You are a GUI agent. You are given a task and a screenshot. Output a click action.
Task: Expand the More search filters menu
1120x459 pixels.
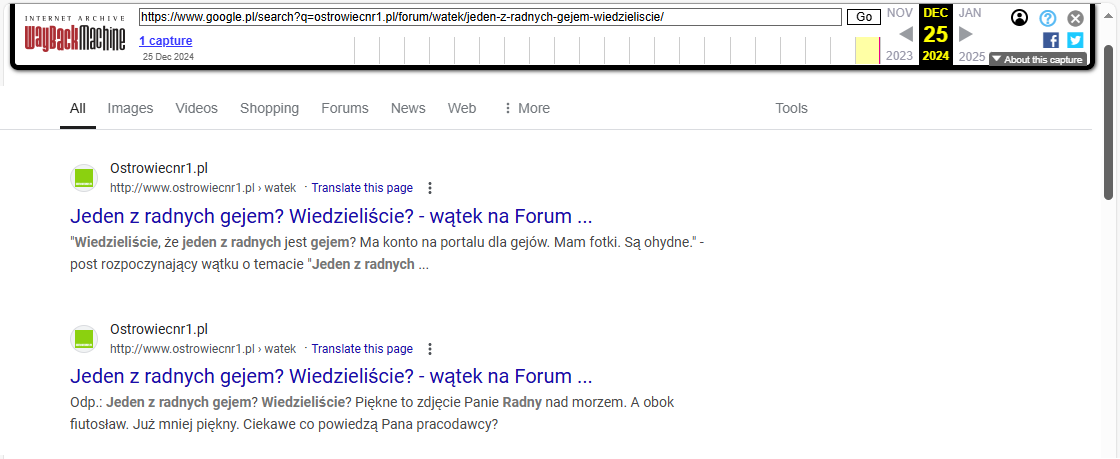pos(526,108)
